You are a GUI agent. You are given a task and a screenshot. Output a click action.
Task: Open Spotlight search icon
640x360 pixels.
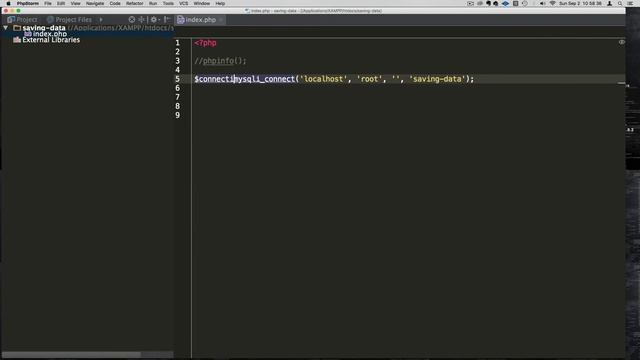pos(620,3)
